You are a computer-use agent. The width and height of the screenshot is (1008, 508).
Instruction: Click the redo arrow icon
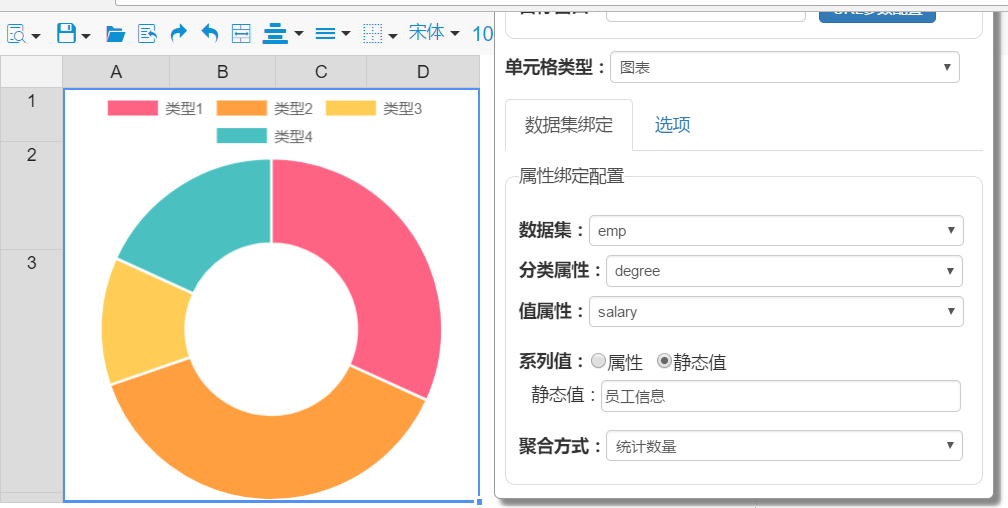coord(179,33)
